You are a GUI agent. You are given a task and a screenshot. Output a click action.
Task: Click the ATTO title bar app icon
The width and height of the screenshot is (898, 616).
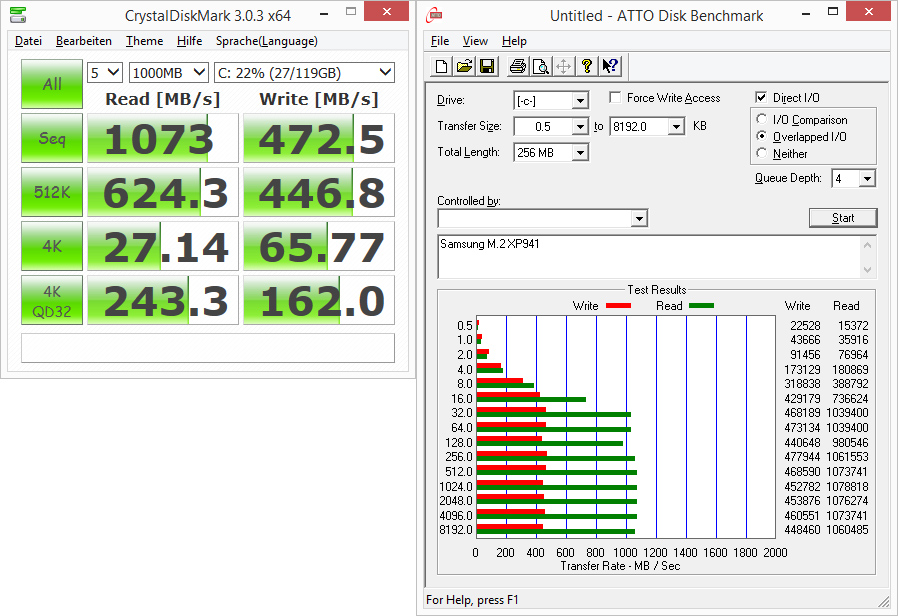(x=434, y=15)
